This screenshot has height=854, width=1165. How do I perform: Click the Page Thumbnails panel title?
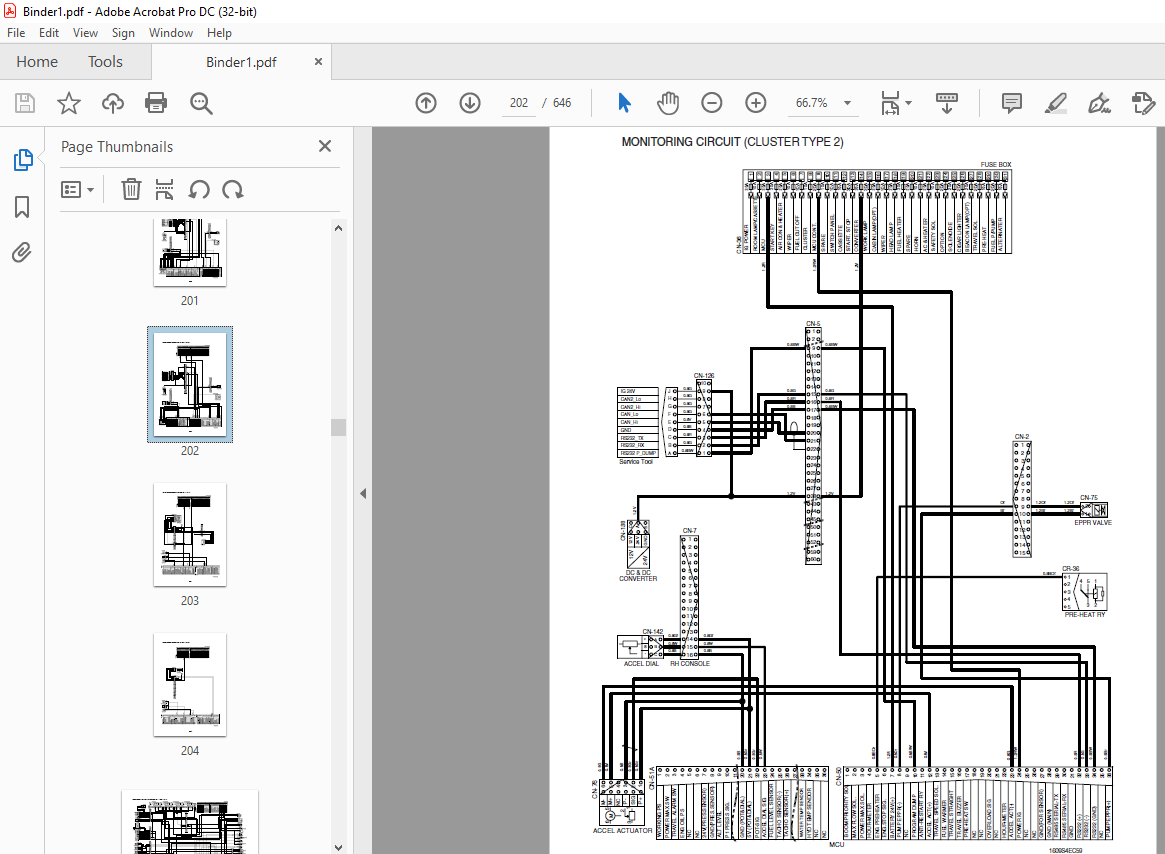point(117,146)
